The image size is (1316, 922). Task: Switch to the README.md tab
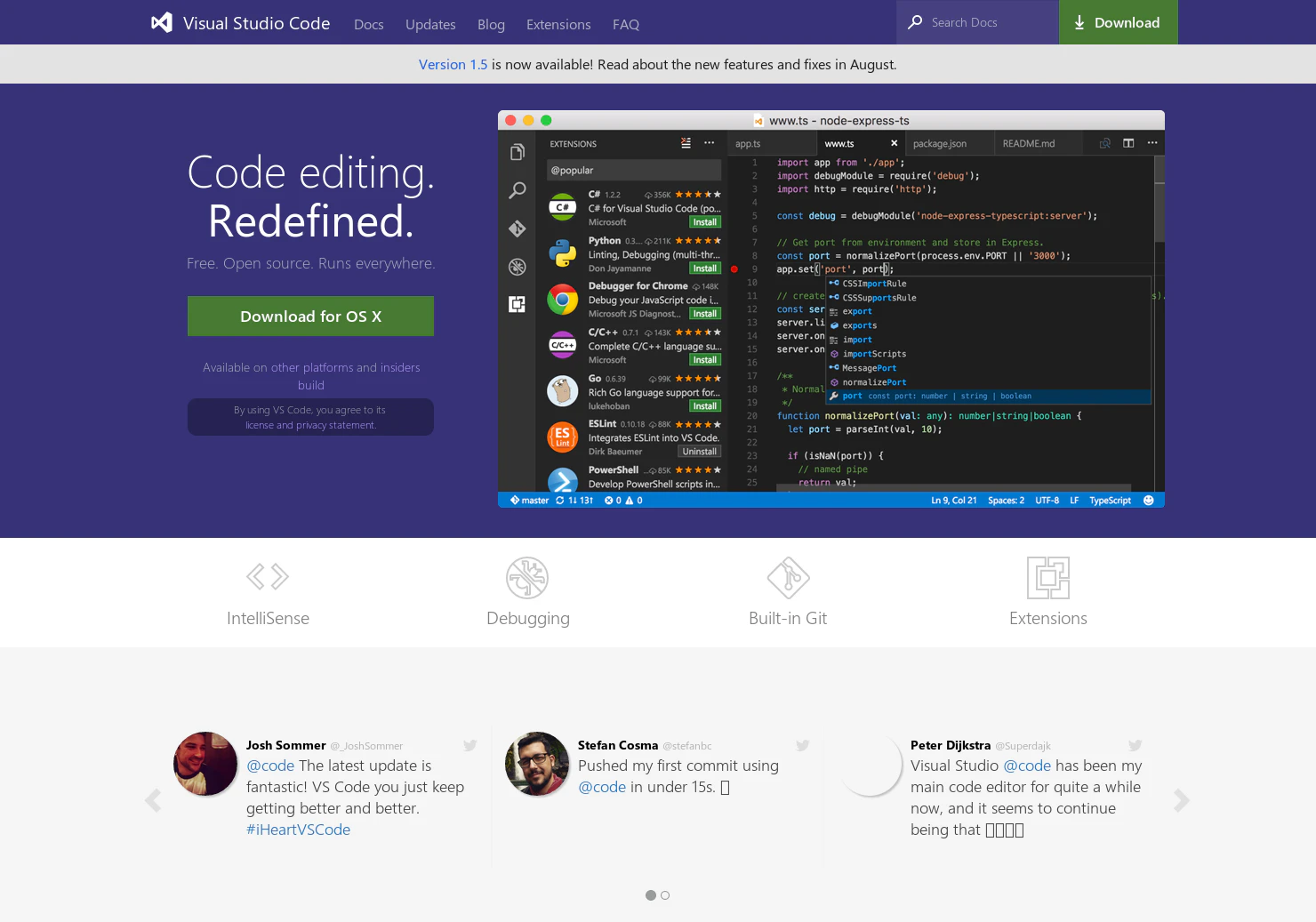1029,143
